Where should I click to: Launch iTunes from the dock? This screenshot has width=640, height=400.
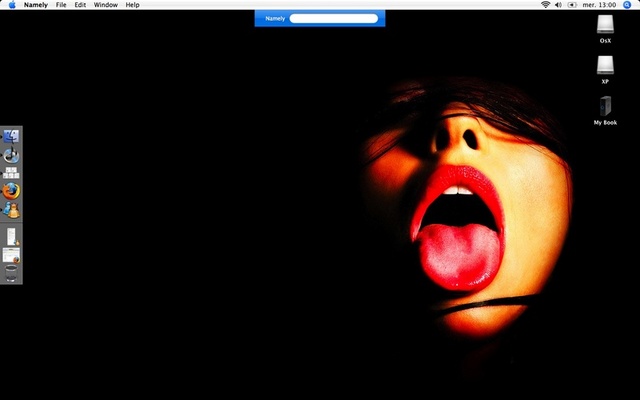pos(11,156)
